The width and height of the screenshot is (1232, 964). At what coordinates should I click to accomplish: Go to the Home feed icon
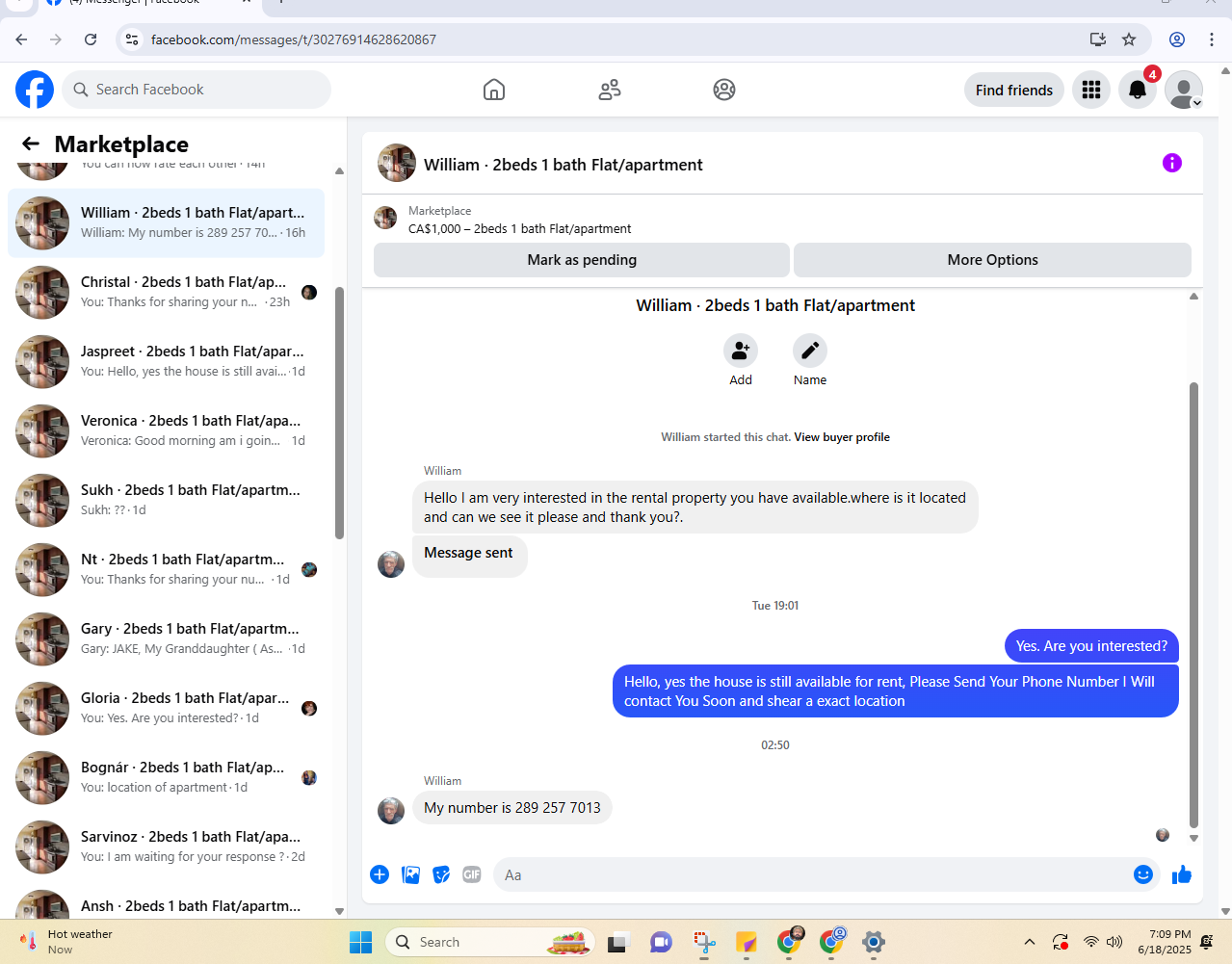point(494,90)
